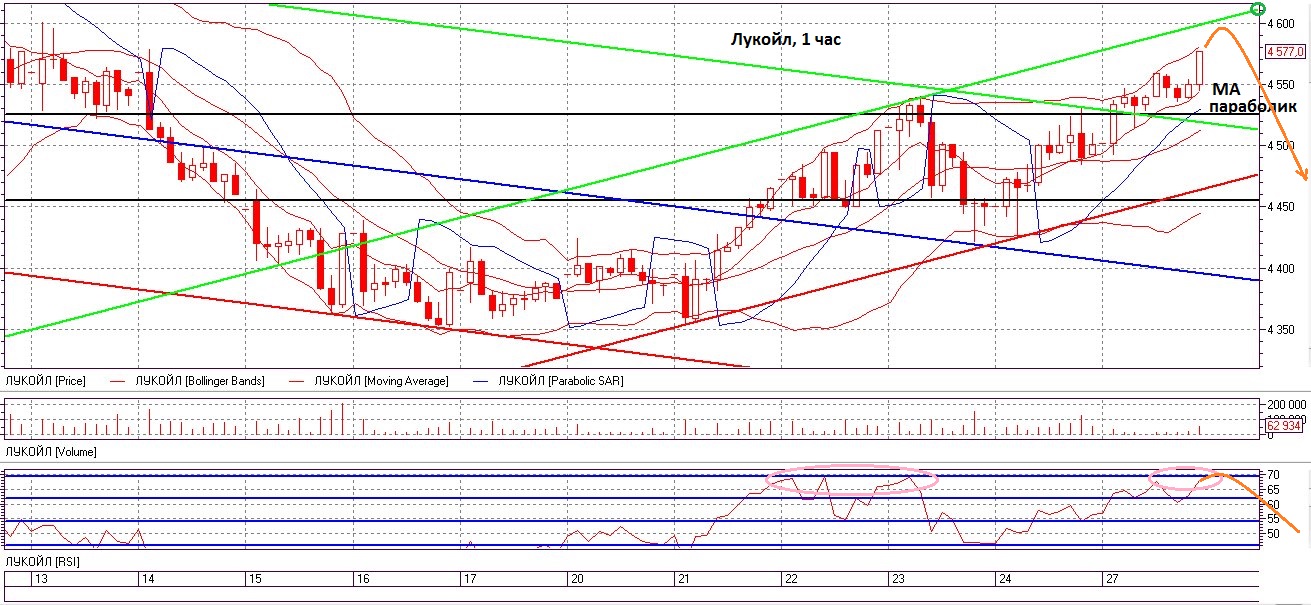
Task: Click the 4 550 price axis label
Action: pos(1283,84)
